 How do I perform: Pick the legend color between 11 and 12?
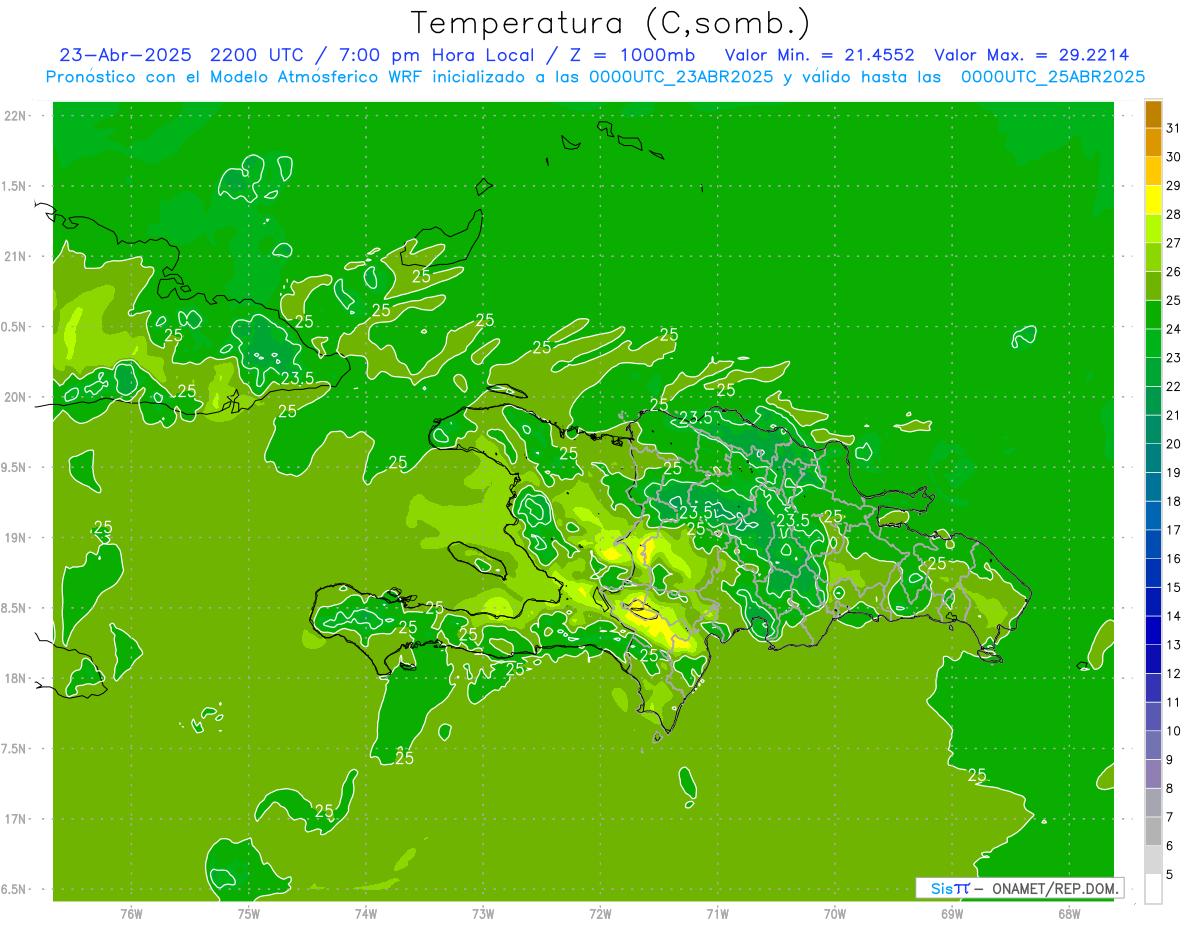pyautogui.click(x=1153, y=687)
